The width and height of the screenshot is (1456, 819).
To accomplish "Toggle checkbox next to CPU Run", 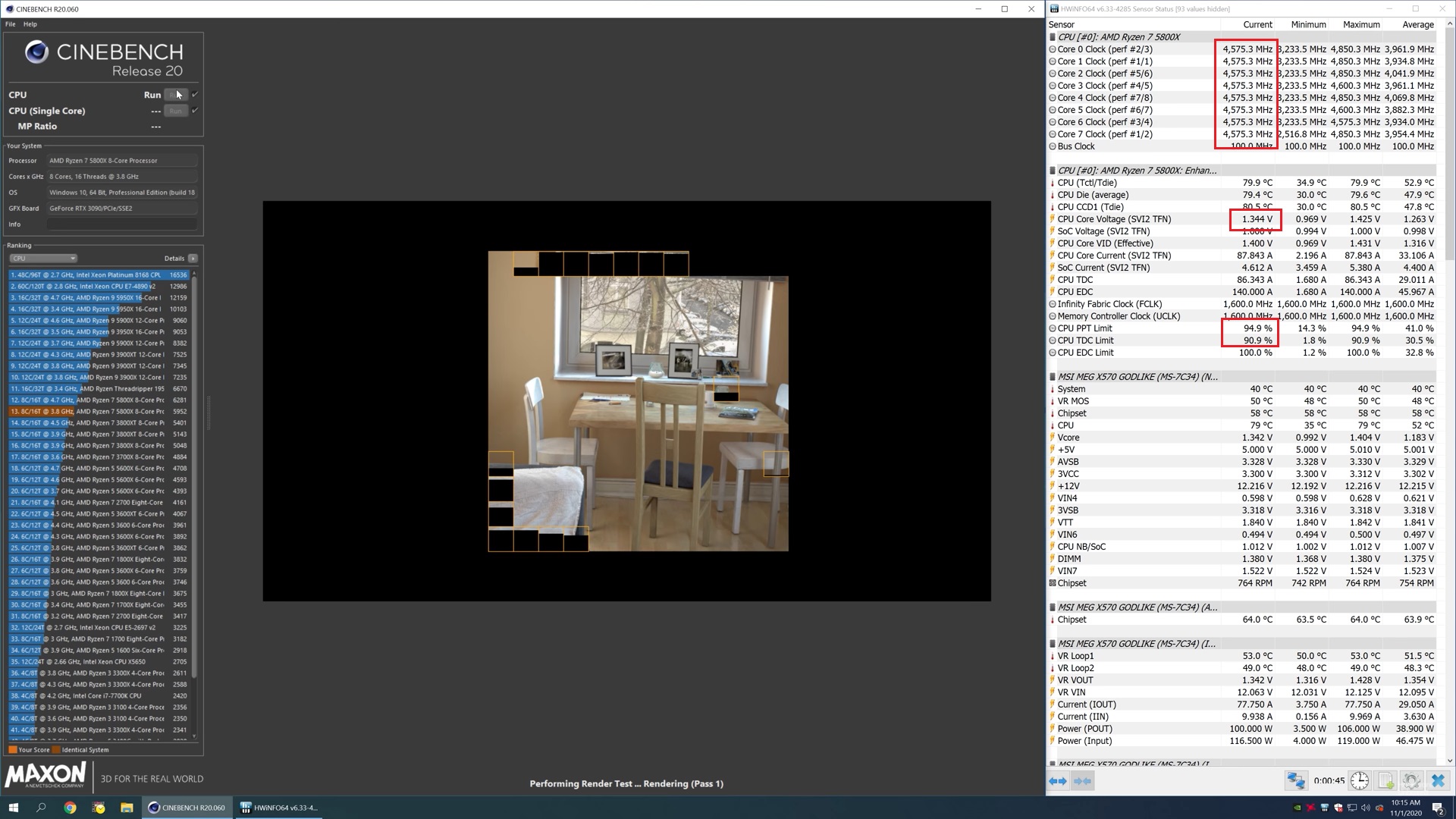I will pos(195,95).
